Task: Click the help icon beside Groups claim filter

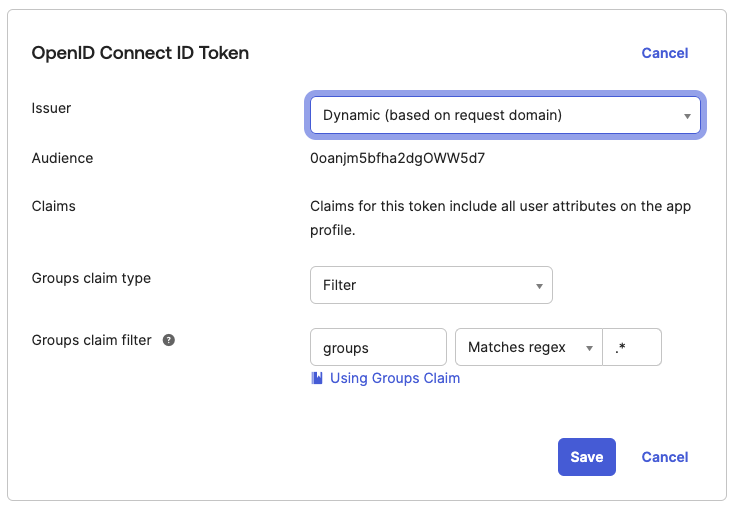Action: click(x=169, y=340)
